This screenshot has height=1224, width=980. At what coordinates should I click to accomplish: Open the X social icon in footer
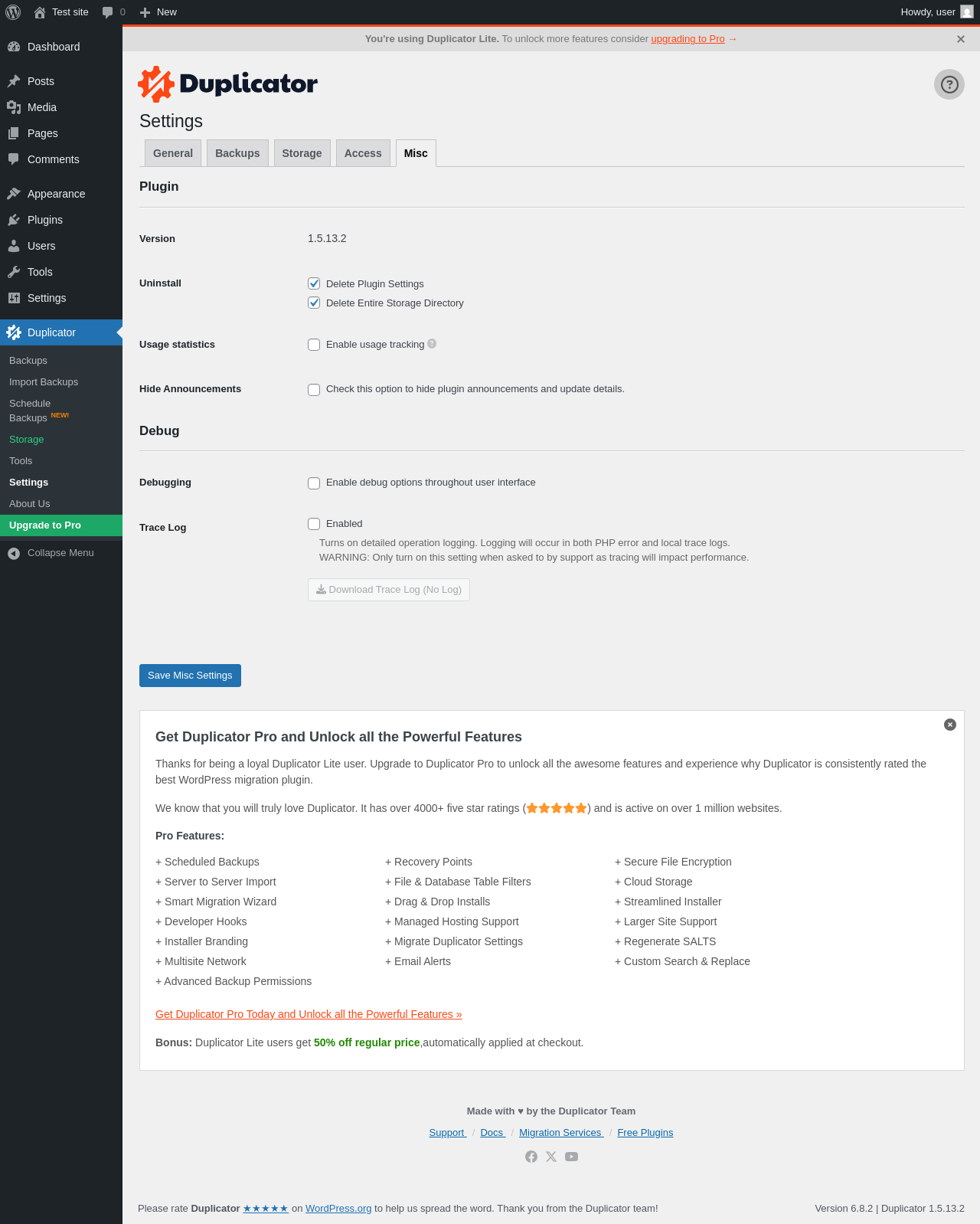(x=551, y=1157)
